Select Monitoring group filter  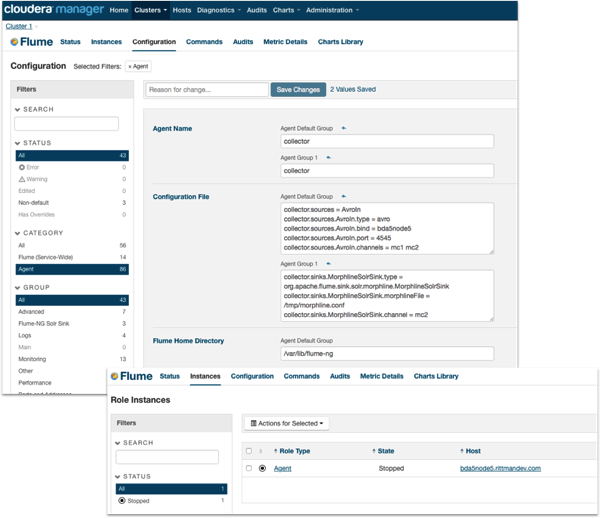tap(72, 359)
